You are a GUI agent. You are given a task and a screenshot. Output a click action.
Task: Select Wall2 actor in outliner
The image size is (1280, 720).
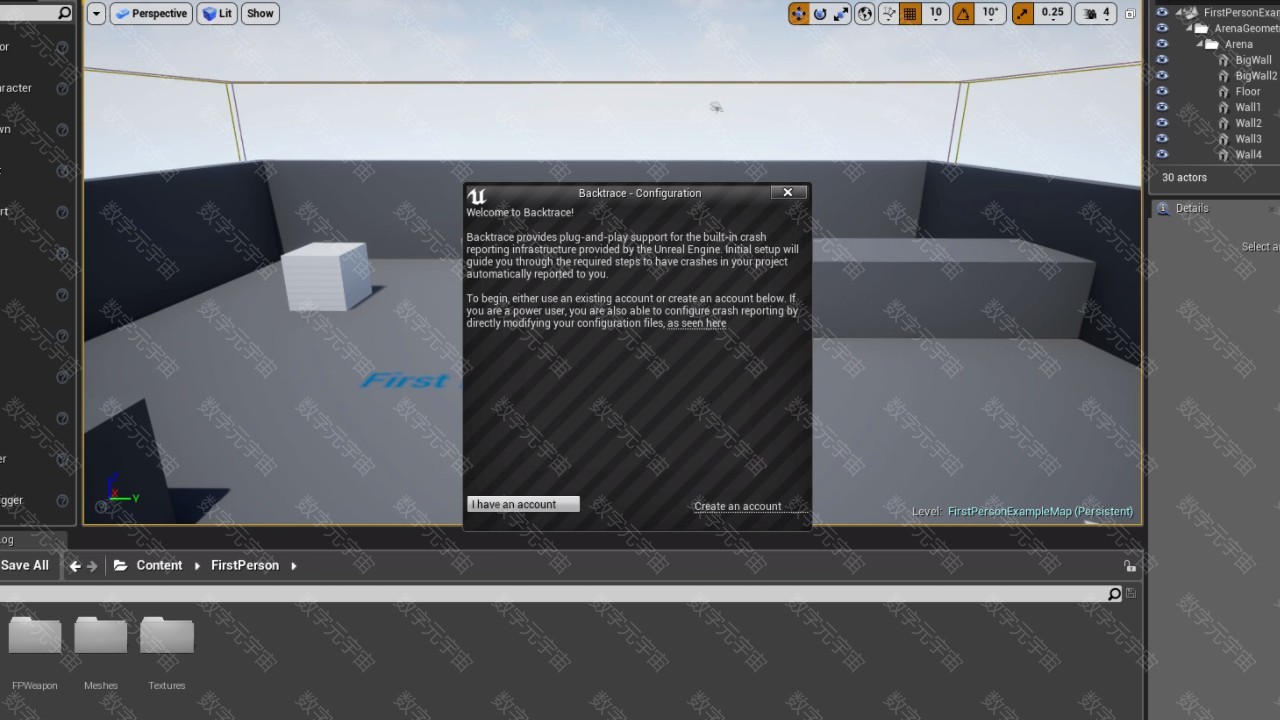[1248, 123]
